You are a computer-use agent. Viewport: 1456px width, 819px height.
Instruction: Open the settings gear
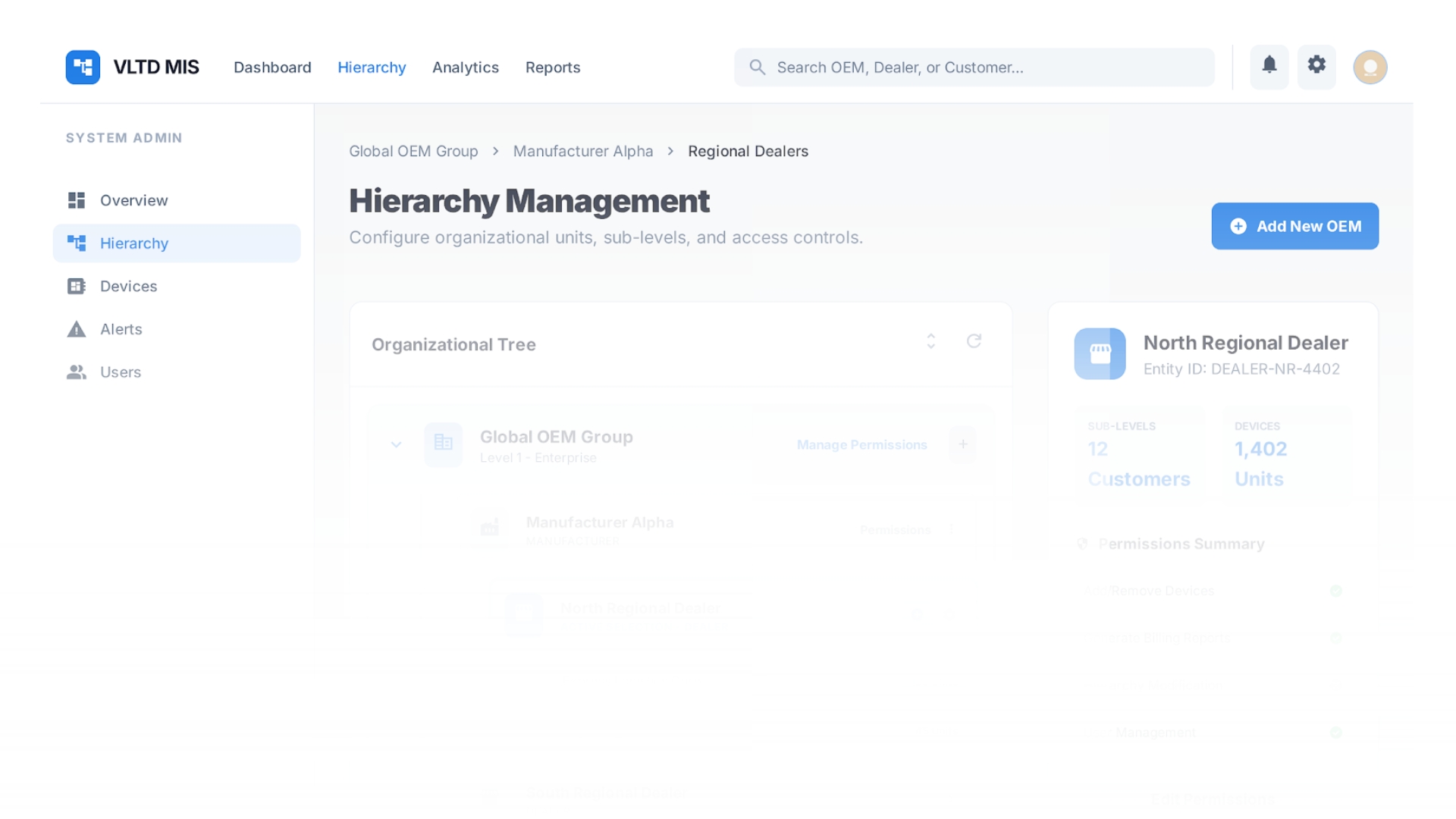[1316, 66]
